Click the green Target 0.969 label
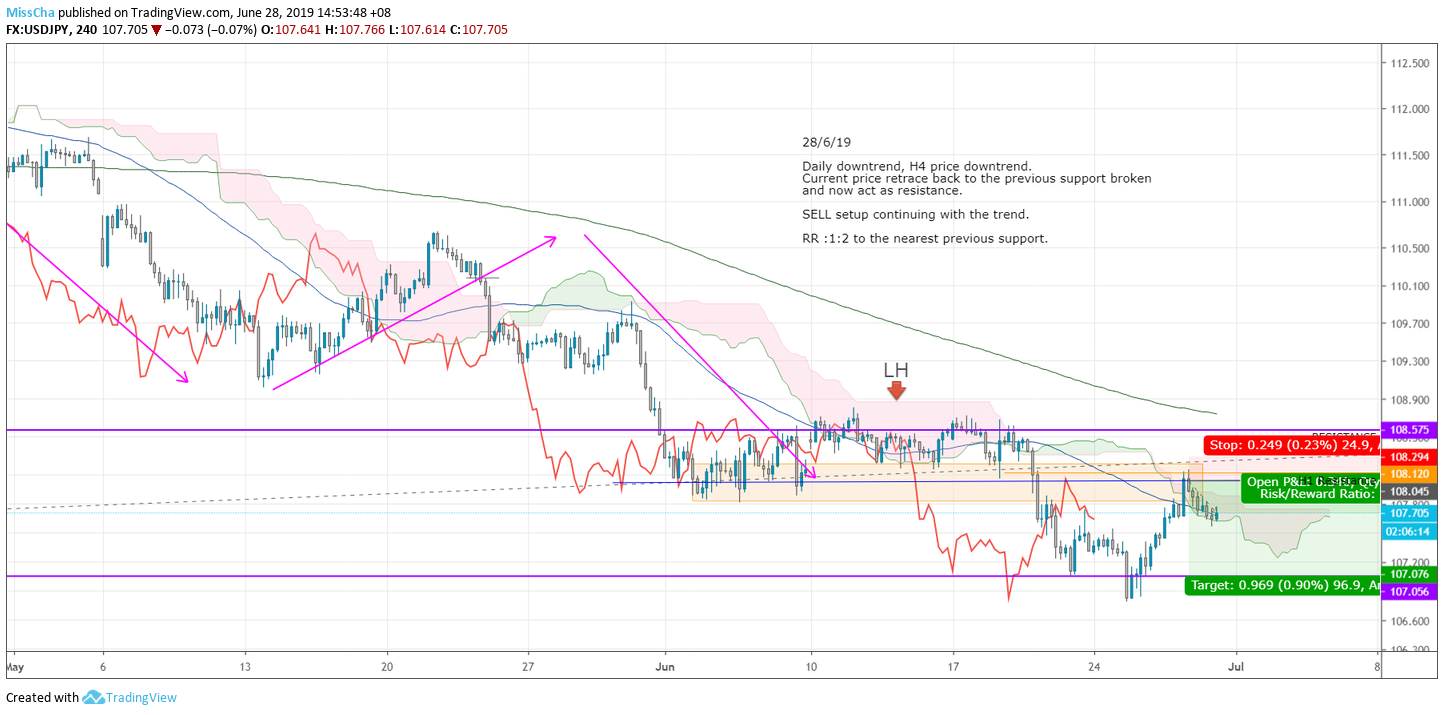The height and width of the screenshot is (715, 1444). pyautogui.click(x=1283, y=585)
